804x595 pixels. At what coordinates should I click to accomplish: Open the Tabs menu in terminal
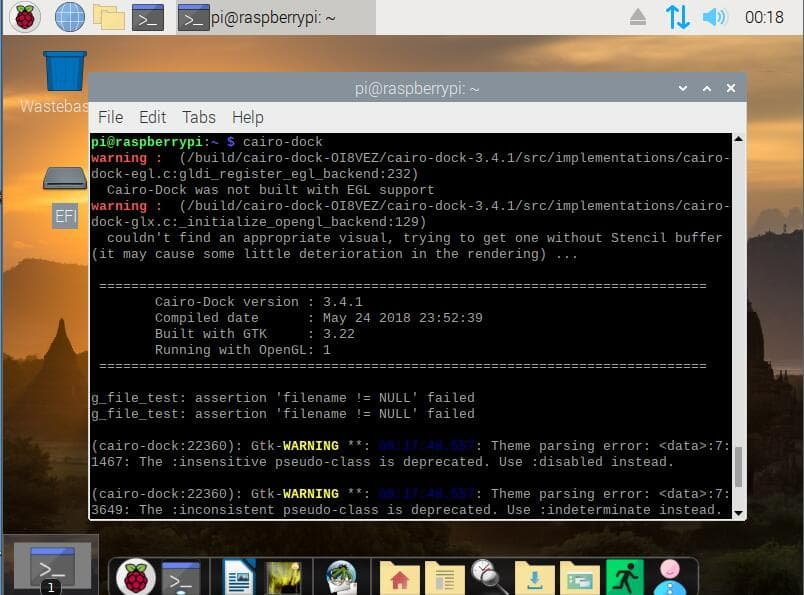199,117
